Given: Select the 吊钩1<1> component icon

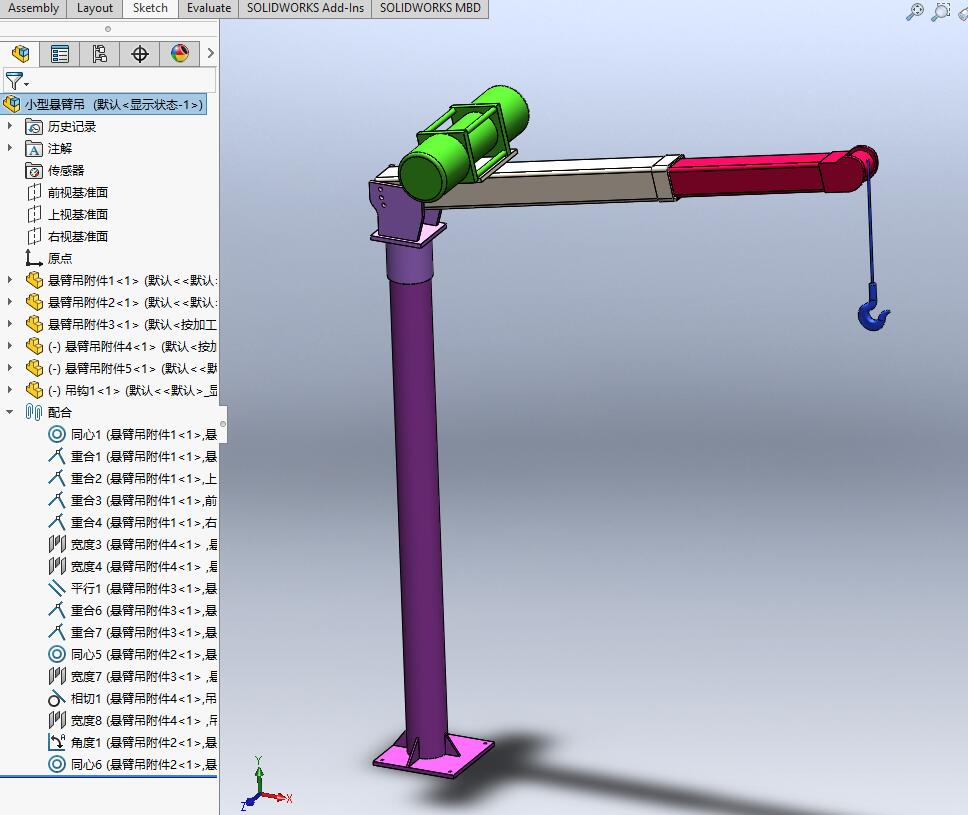Looking at the screenshot, I should [x=34, y=390].
